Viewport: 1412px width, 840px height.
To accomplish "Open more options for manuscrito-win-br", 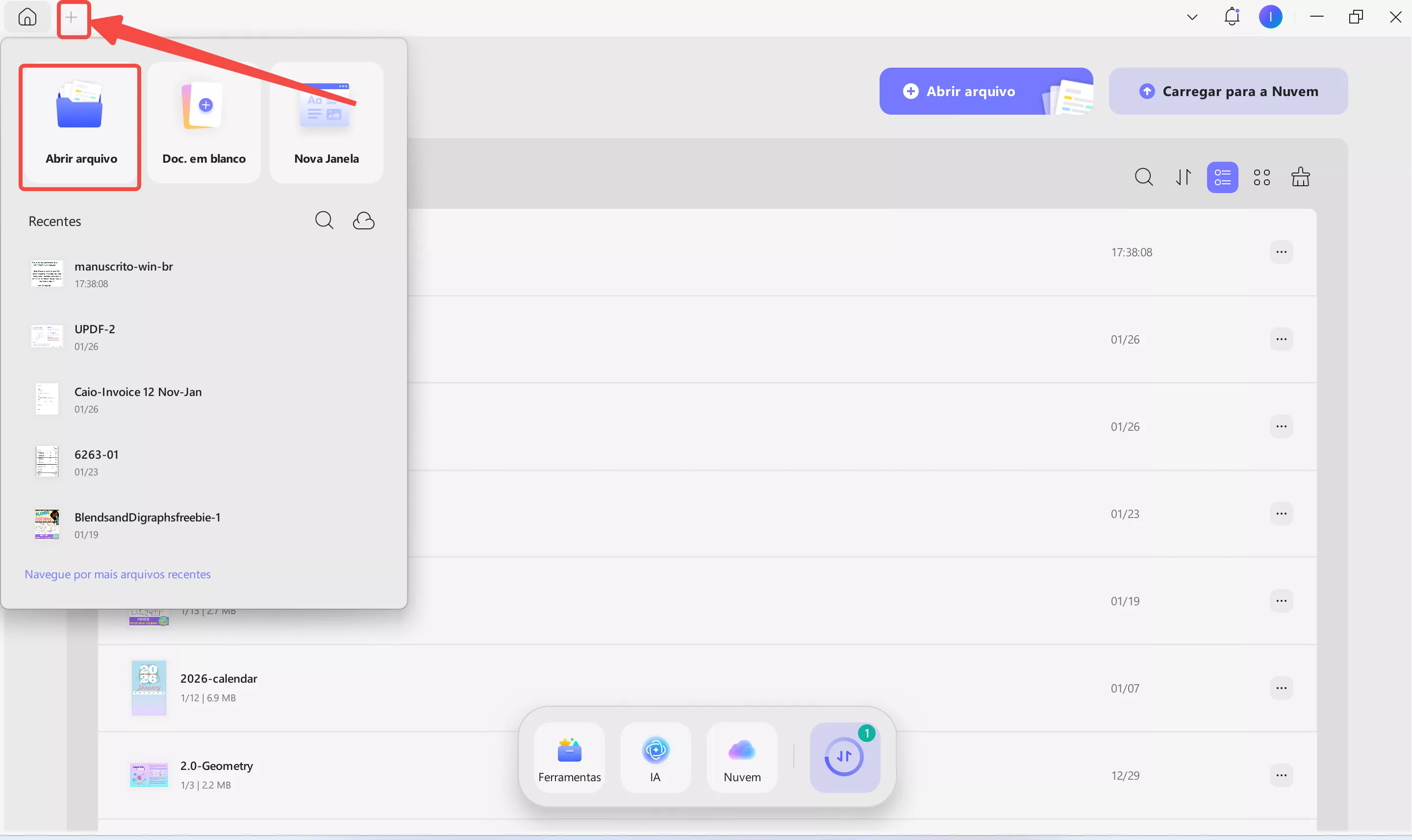I will (x=1281, y=251).
